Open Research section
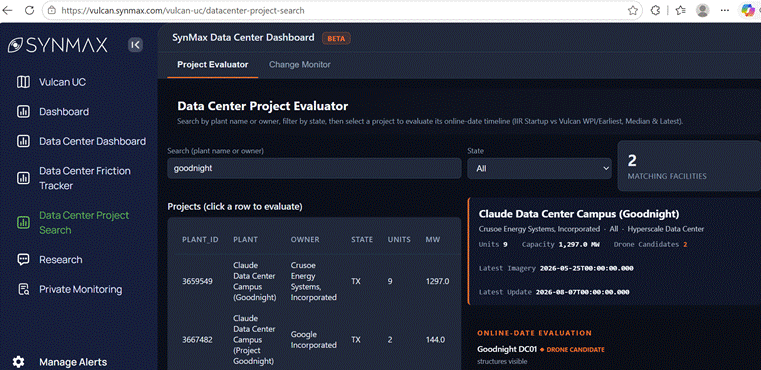The height and width of the screenshot is (370, 761). [61, 260]
